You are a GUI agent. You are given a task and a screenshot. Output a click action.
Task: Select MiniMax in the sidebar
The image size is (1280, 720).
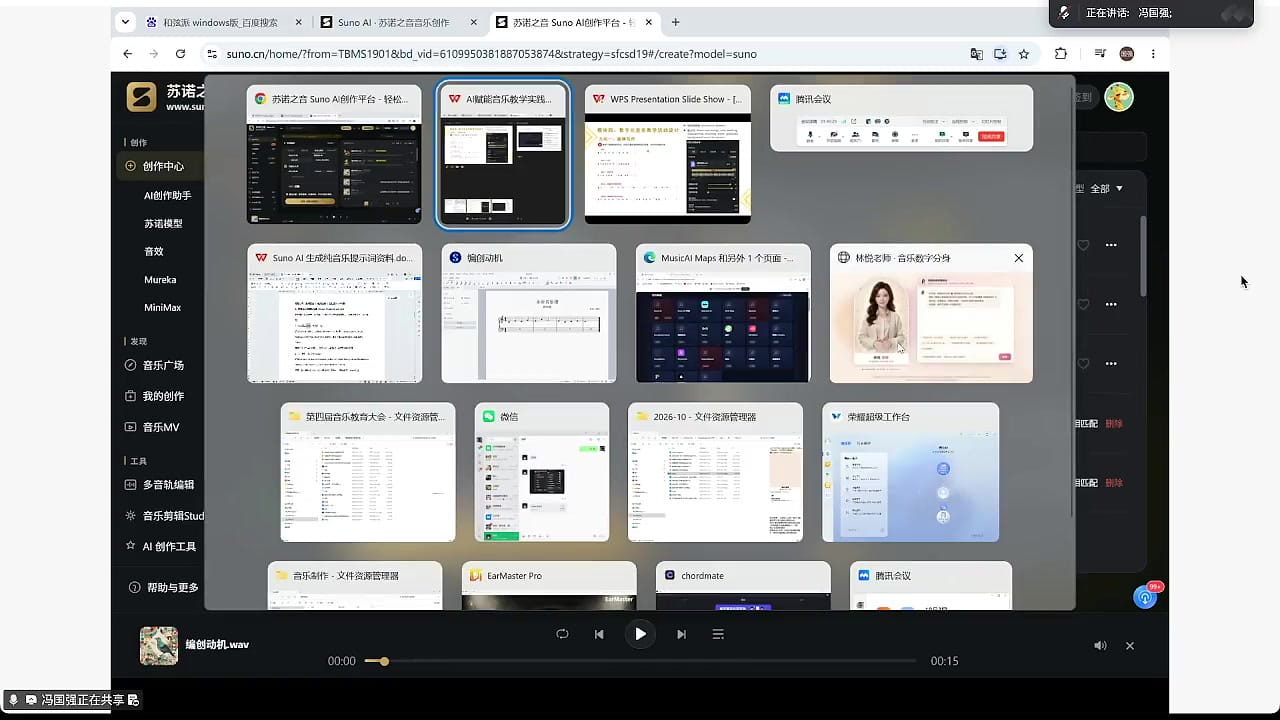pos(163,308)
